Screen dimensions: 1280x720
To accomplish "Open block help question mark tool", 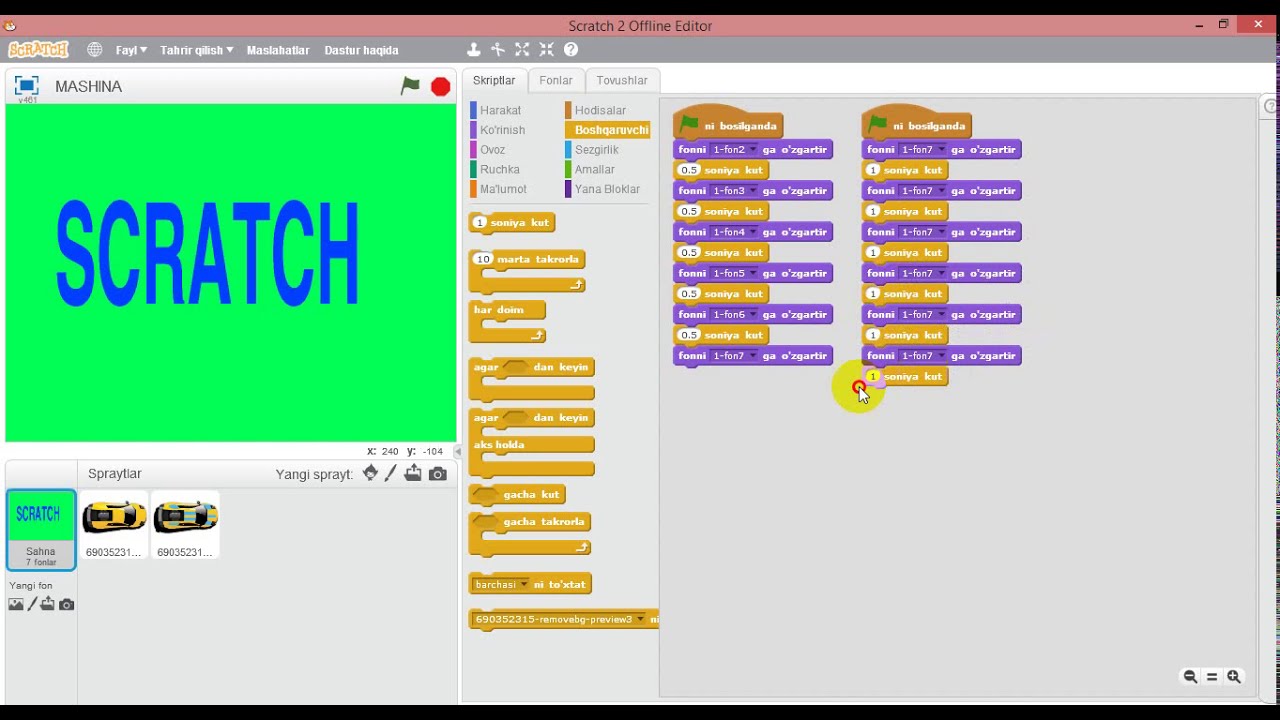I will point(571,49).
